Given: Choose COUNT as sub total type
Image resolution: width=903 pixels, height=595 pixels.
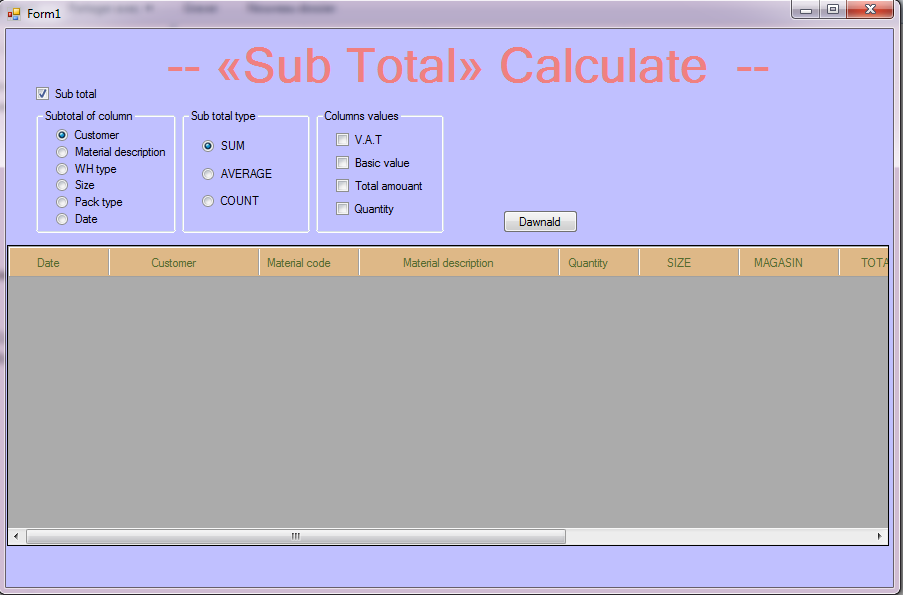Looking at the screenshot, I should pos(207,200).
